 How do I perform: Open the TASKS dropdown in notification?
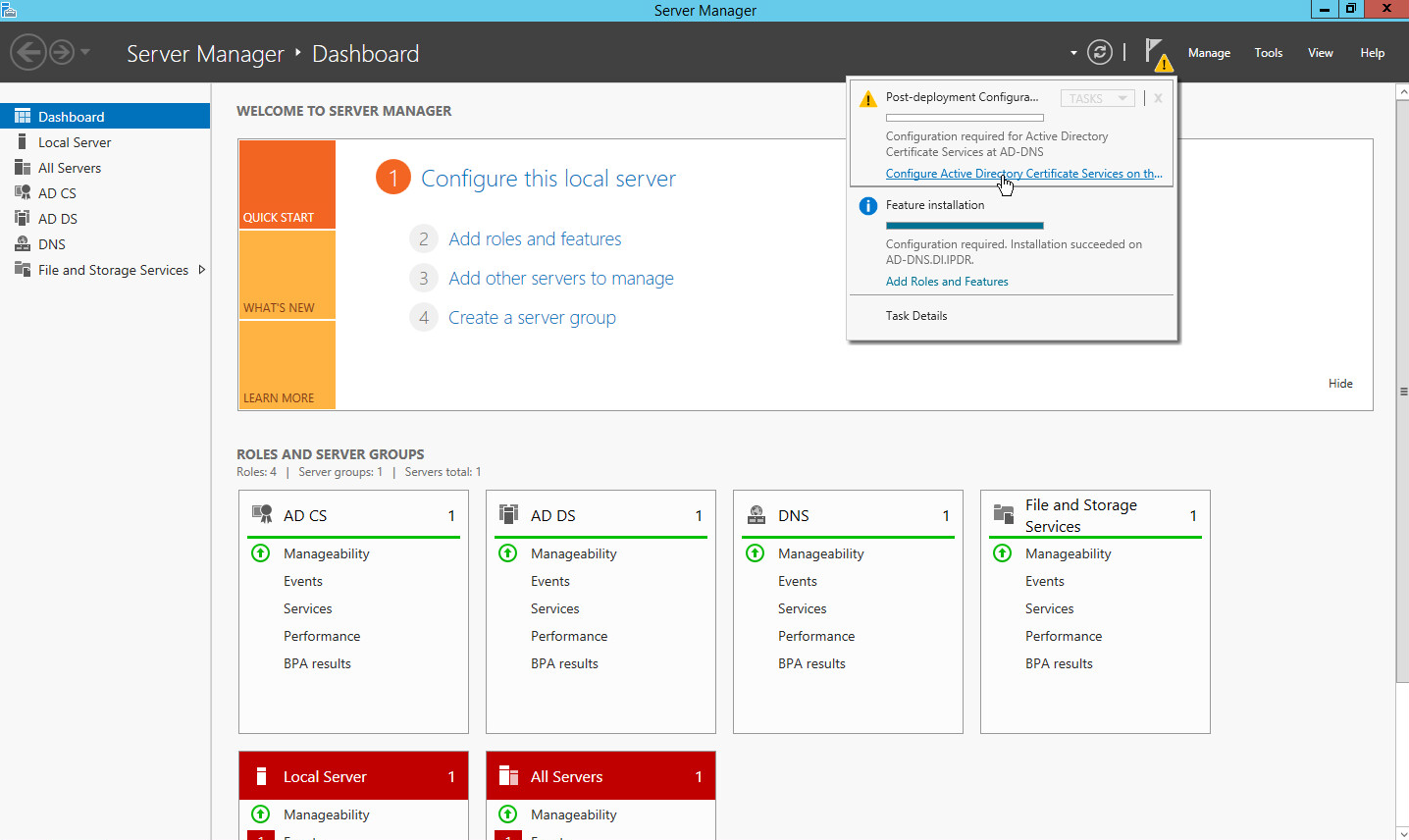click(x=1097, y=98)
